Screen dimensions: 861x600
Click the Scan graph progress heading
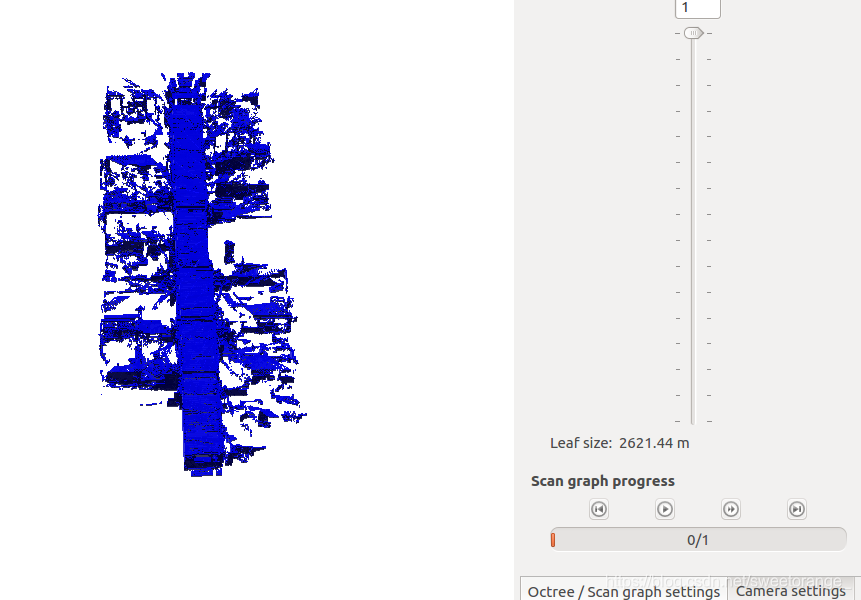[x=602, y=481]
